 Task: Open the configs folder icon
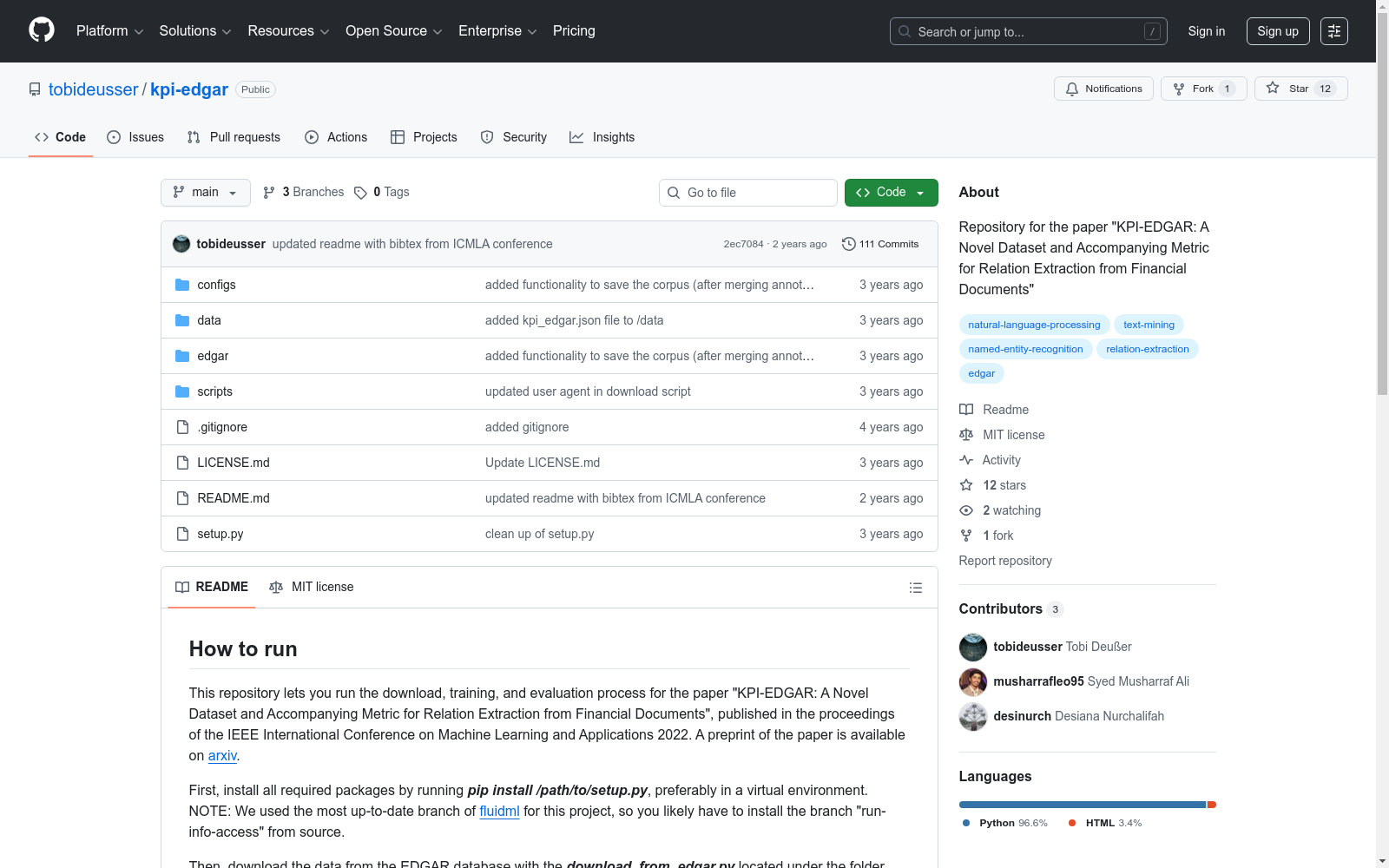coord(182,285)
